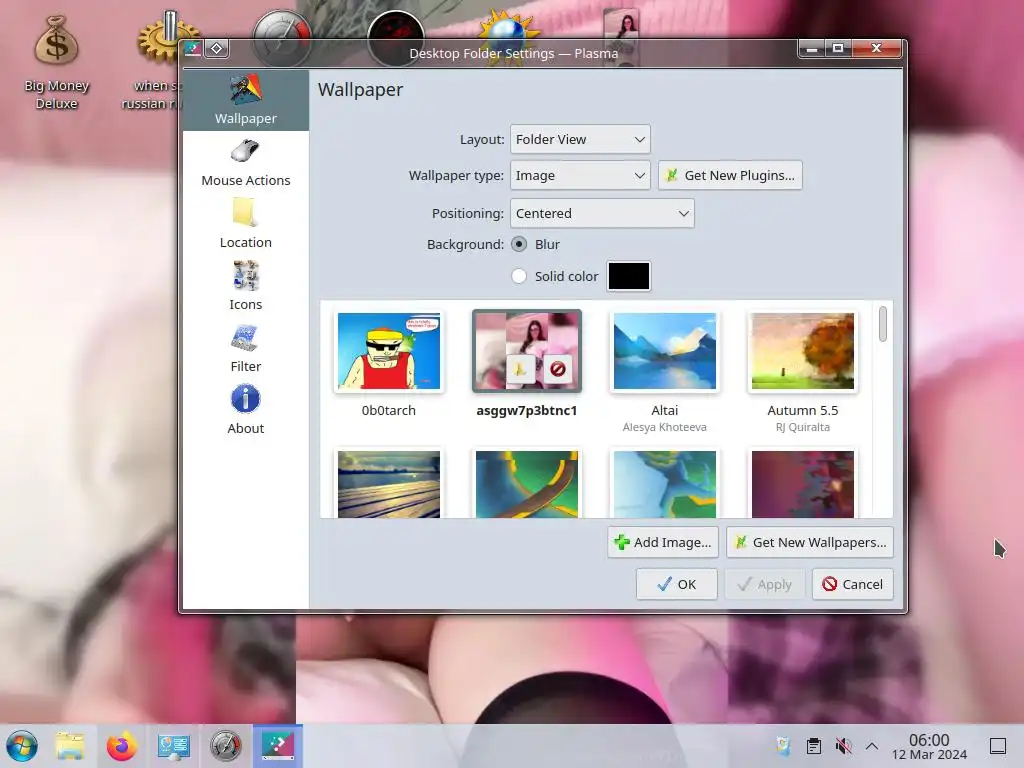Click the wallpaper list scrollbar handle
The height and width of the screenshot is (768, 1024).
[883, 324]
